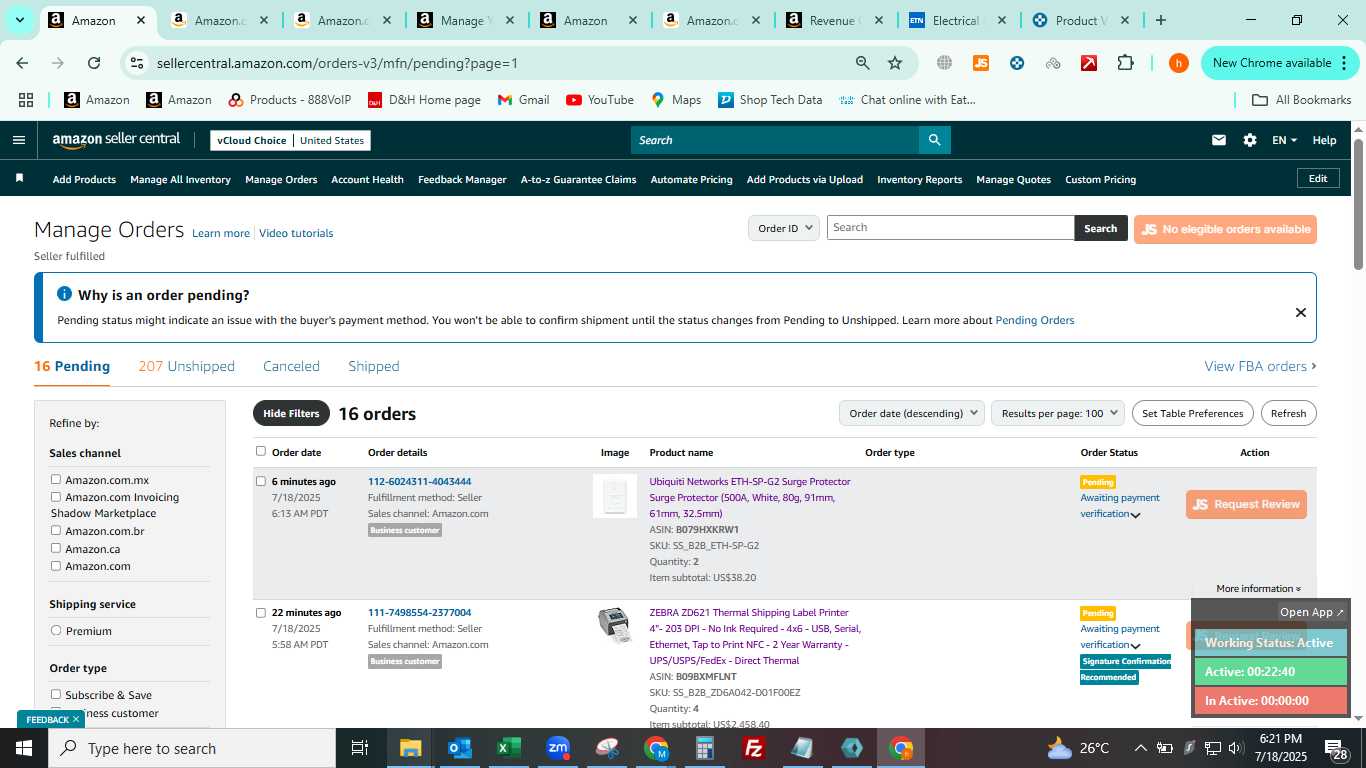Open View FBA orders link
The width and height of the screenshot is (1366, 768).
pyautogui.click(x=1260, y=366)
